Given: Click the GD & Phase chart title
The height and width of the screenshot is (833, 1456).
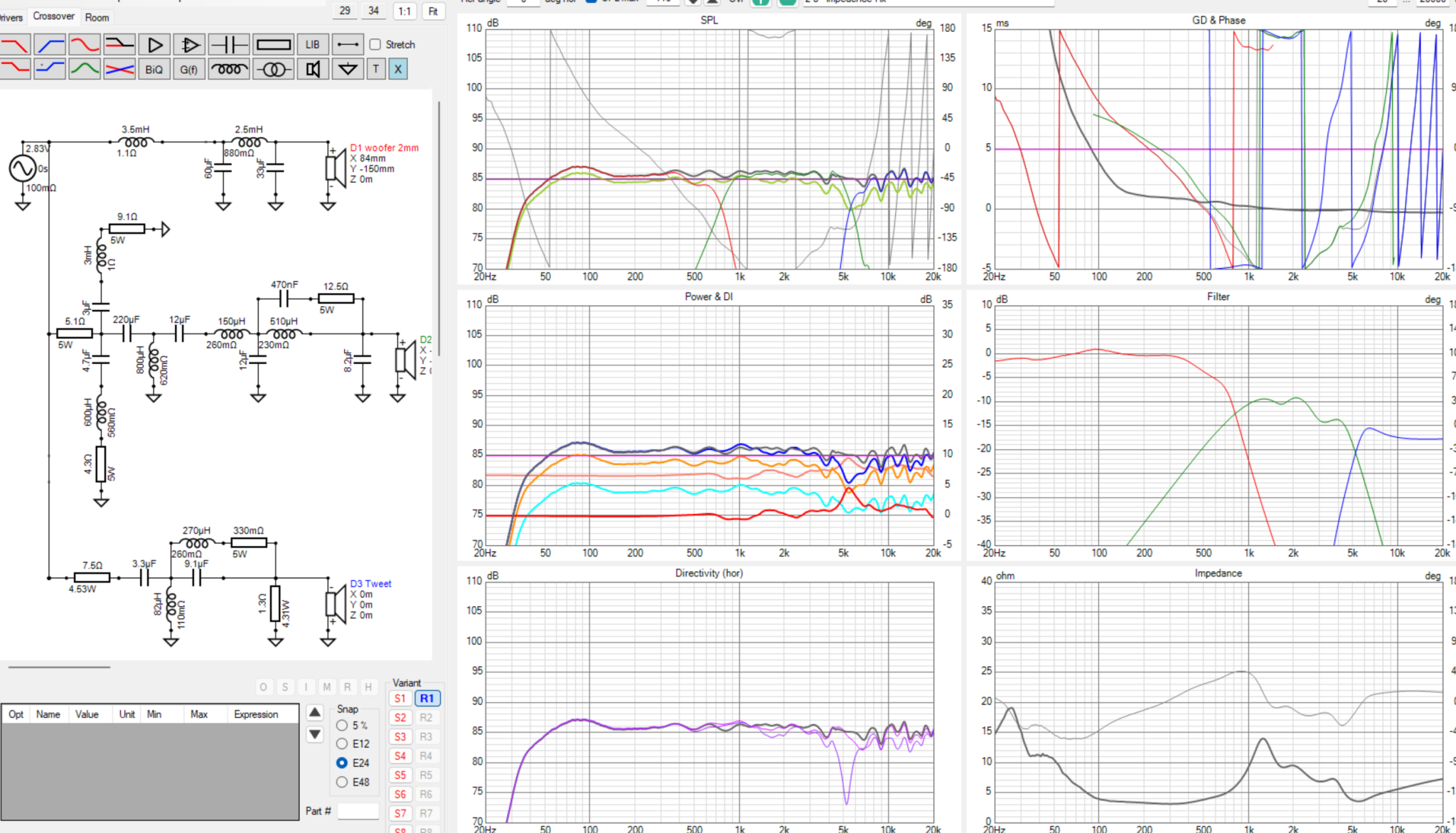Looking at the screenshot, I should (1219, 20).
